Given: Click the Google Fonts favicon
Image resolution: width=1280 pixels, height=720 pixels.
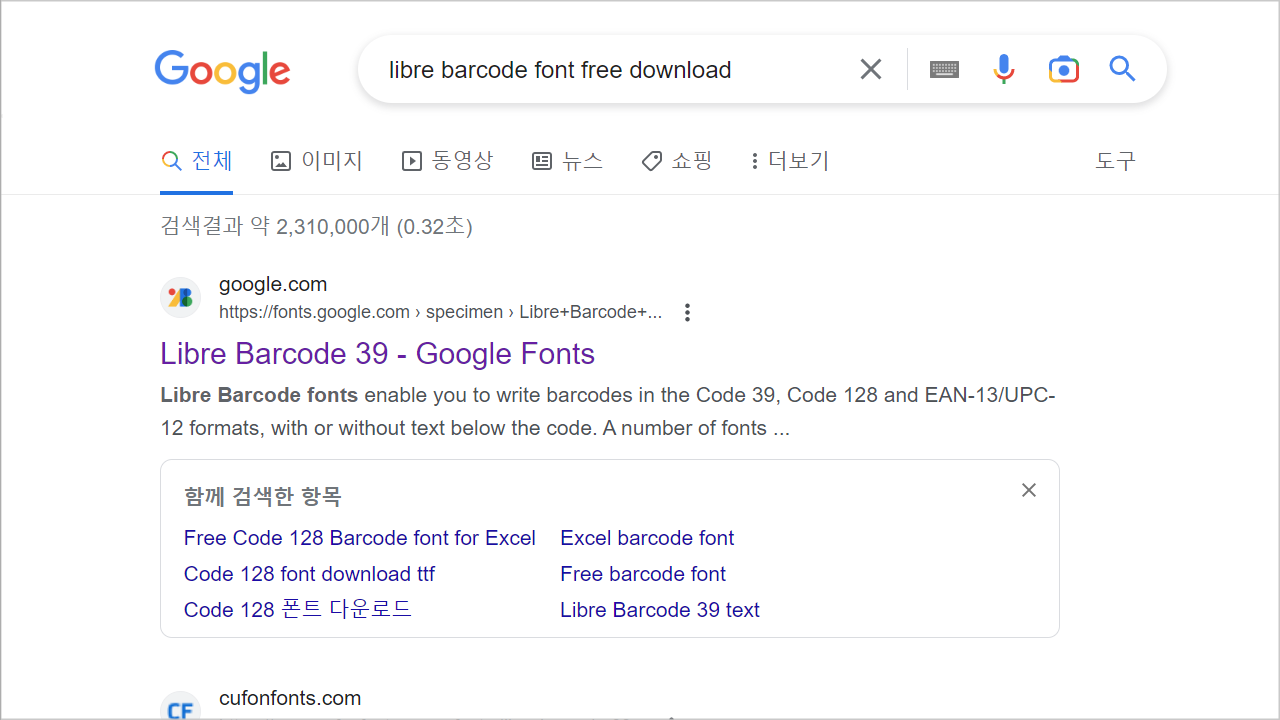Looking at the screenshot, I should (x=180, y=298).
